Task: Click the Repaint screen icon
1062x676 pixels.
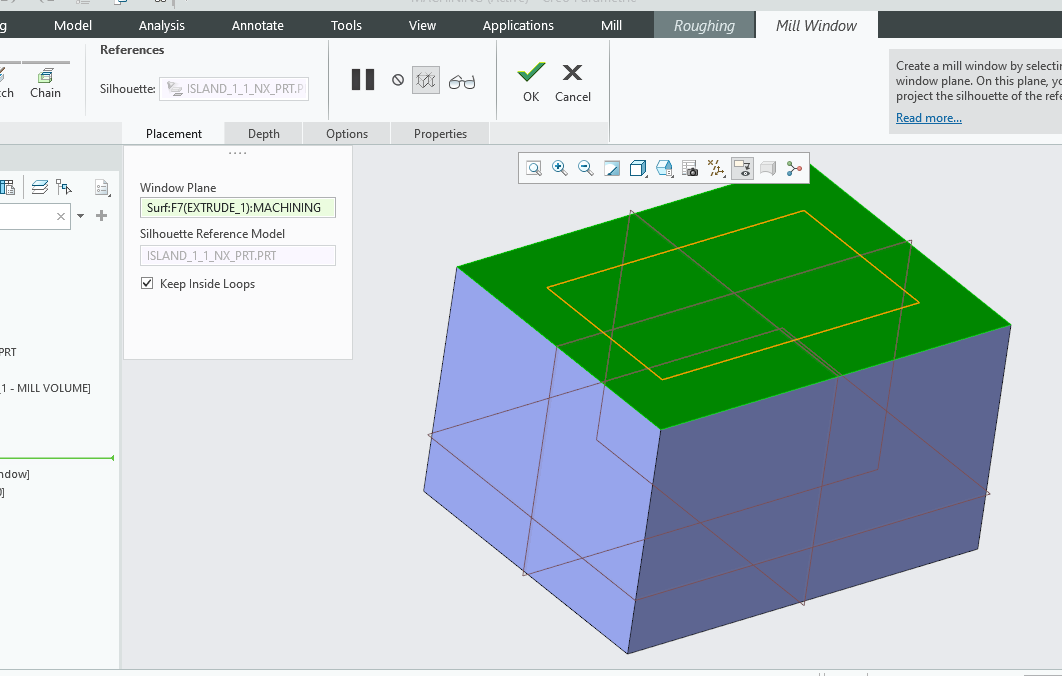Action: pyautogui.click(x=612, y=169)
